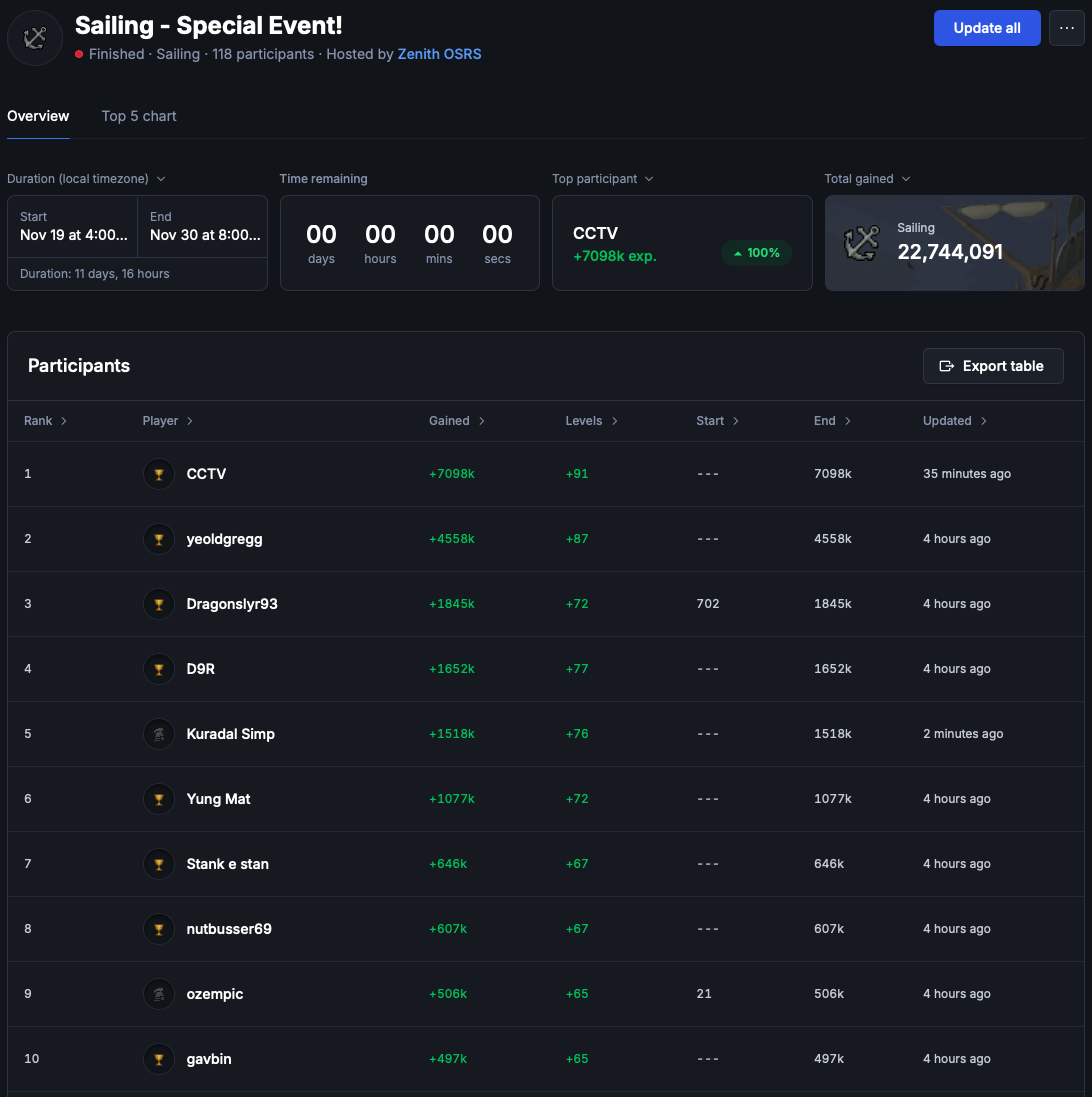The height and width of the screenshot is (1097, 1092).
Task: Select the Overview tab
Action: click(x=38, y=116)
